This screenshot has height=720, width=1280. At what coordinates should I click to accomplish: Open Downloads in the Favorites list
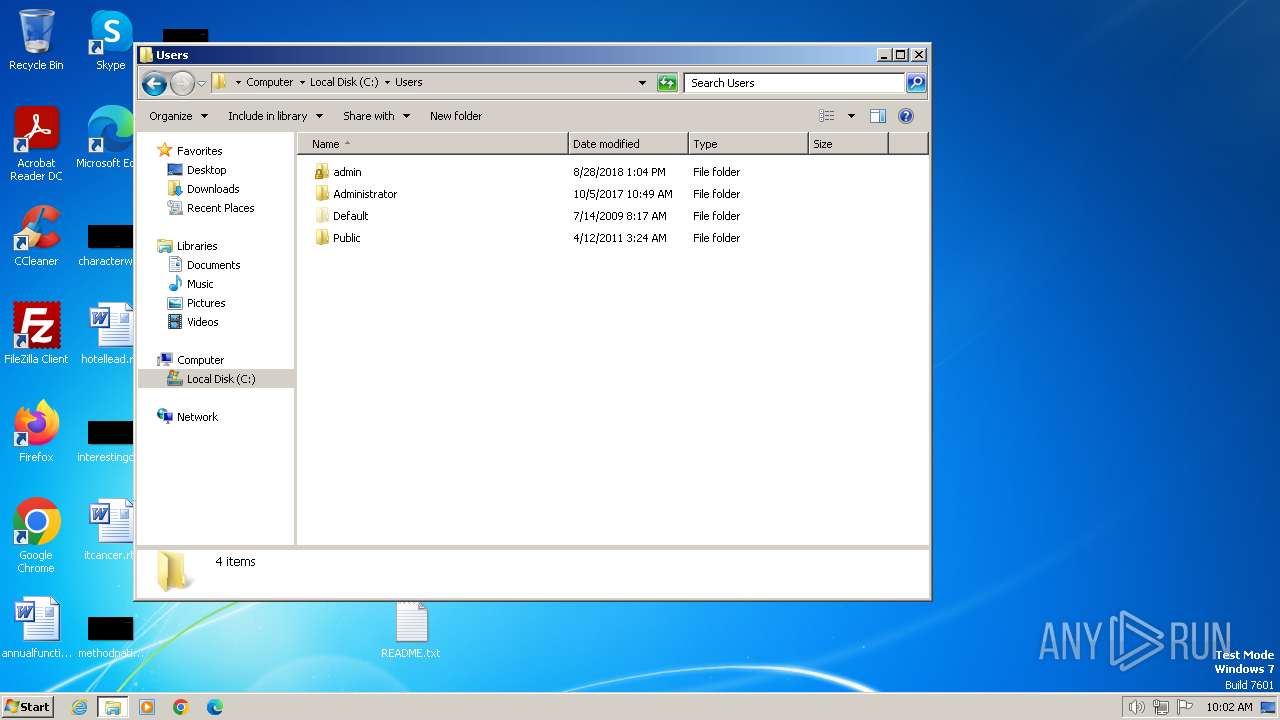pyautogui.click(x=213, y=189)
